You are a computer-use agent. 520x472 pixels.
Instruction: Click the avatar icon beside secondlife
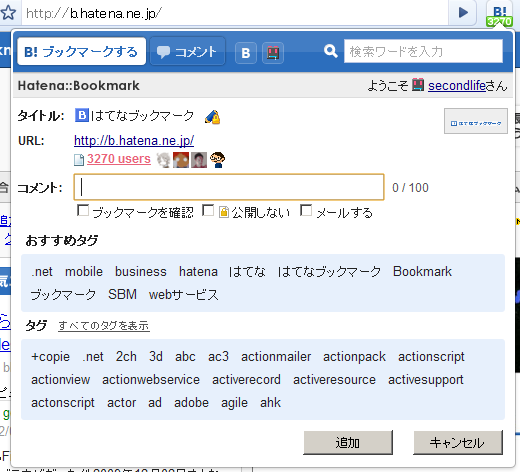coord(418,84)
